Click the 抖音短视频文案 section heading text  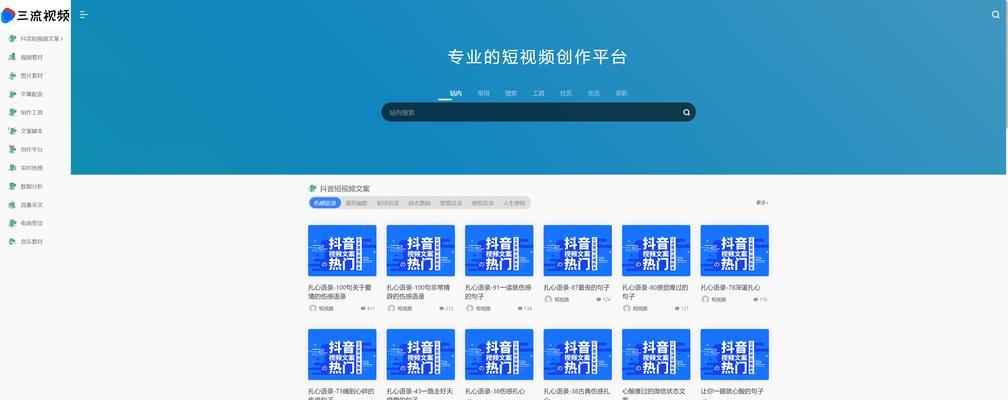(x=345, y=189)
